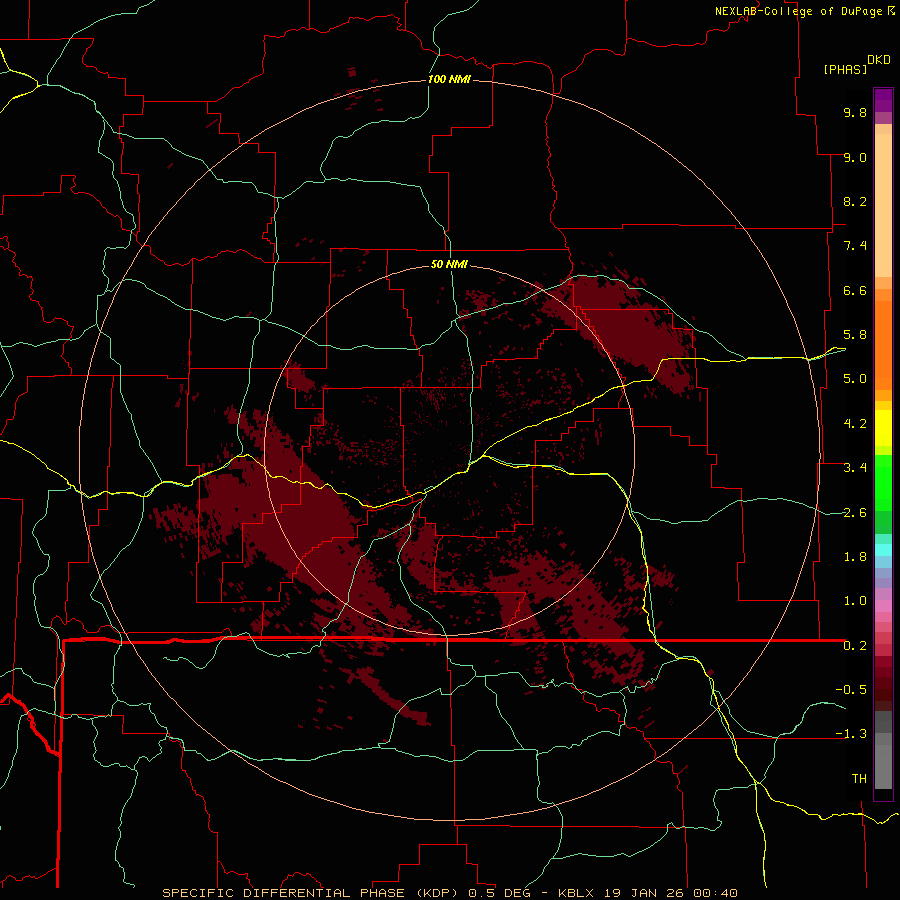Click the bright green segment of the color bar
900x900 pixels.
coord(883,483)
